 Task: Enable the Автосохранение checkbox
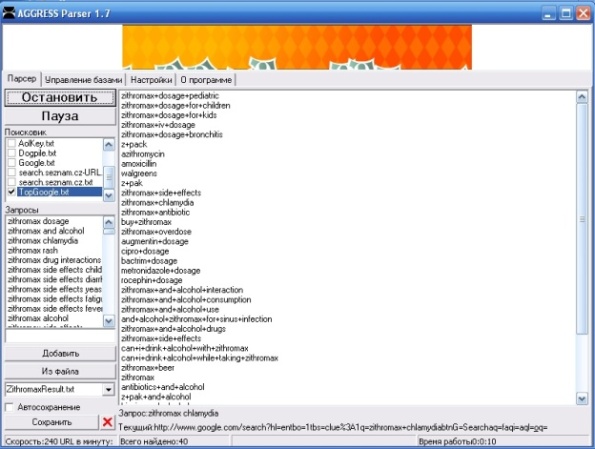pos(9,407)
